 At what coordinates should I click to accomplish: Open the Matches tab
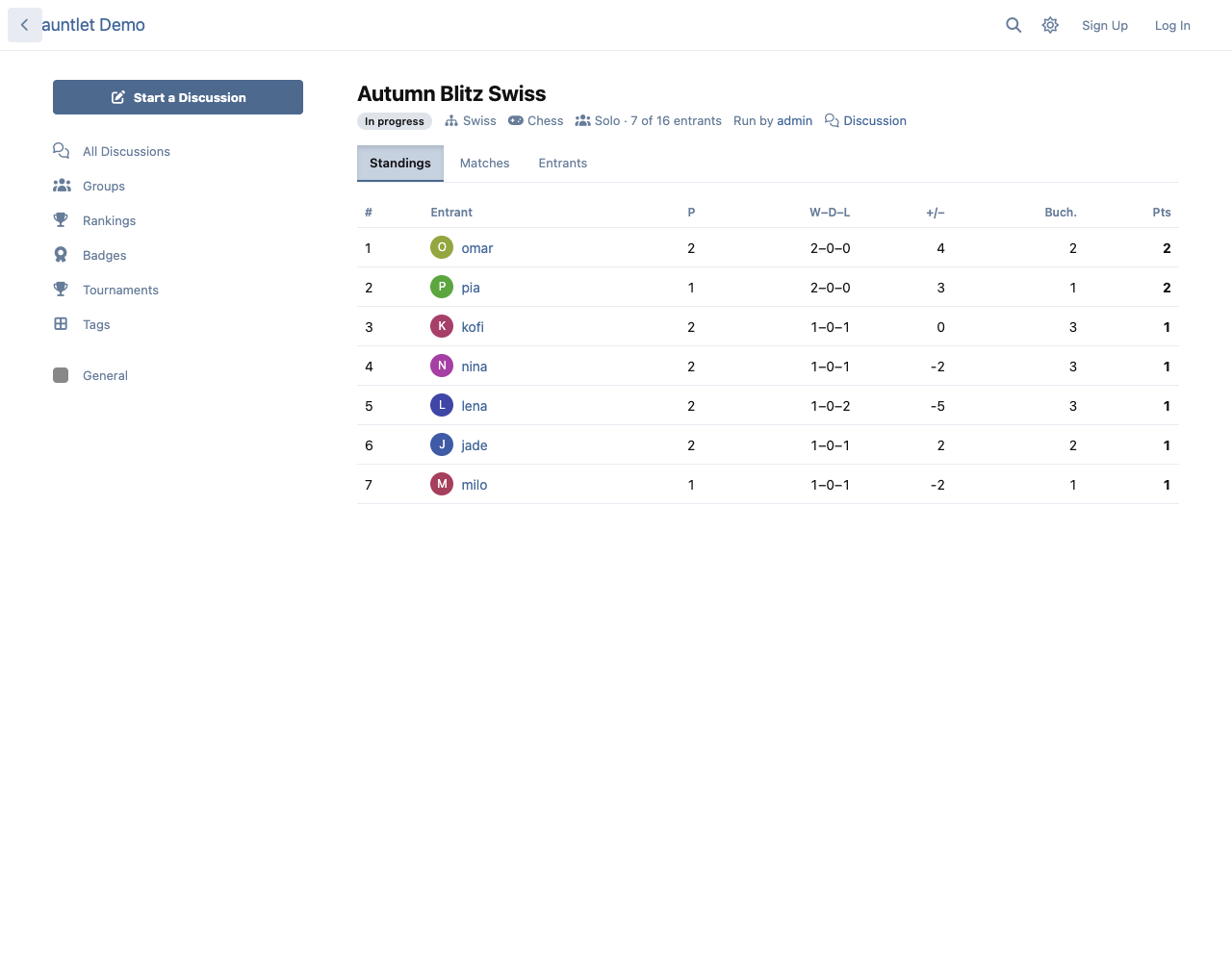pos(485,164)
